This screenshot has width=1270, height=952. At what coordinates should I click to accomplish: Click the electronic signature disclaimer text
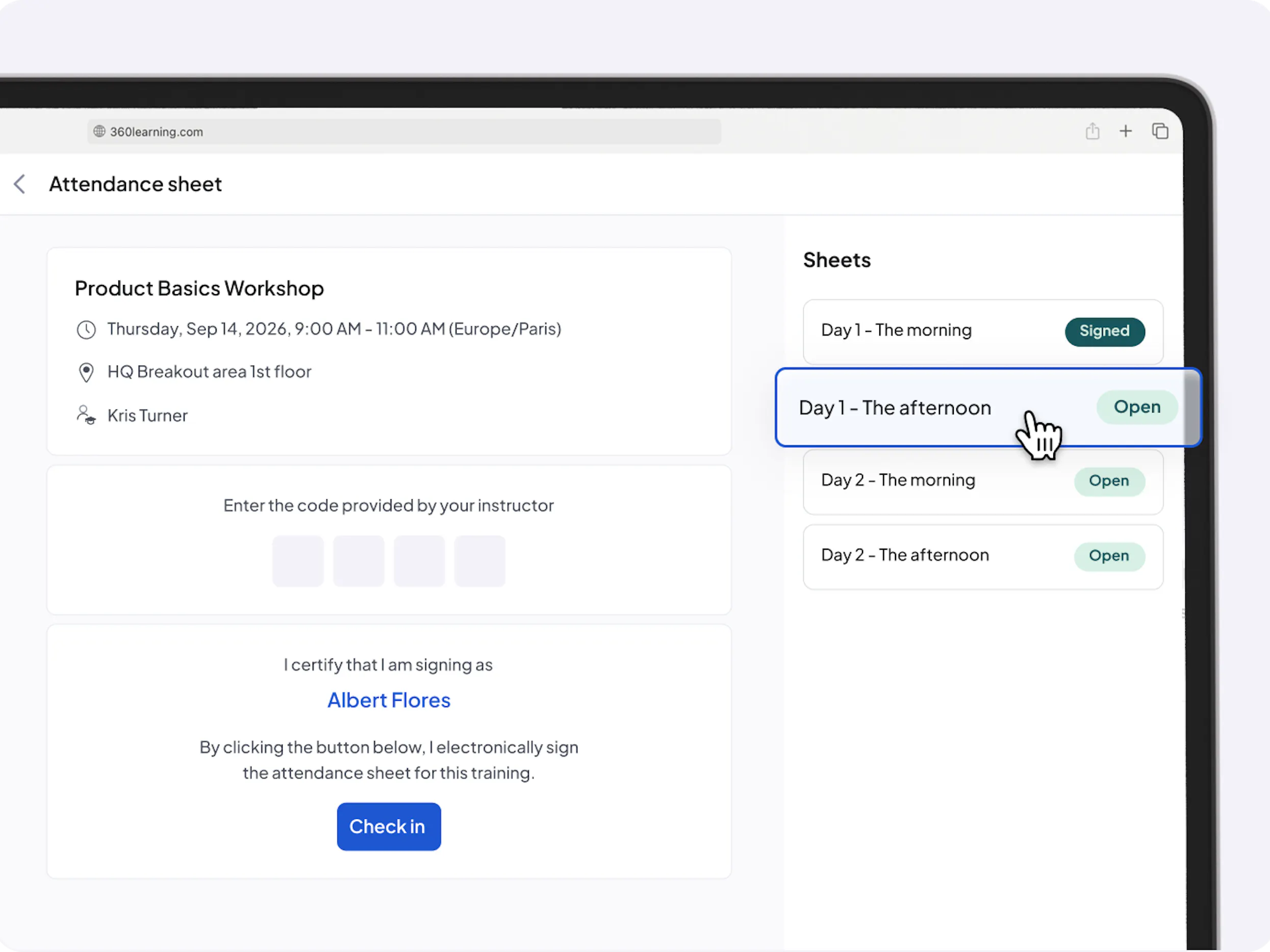[389, 760]
